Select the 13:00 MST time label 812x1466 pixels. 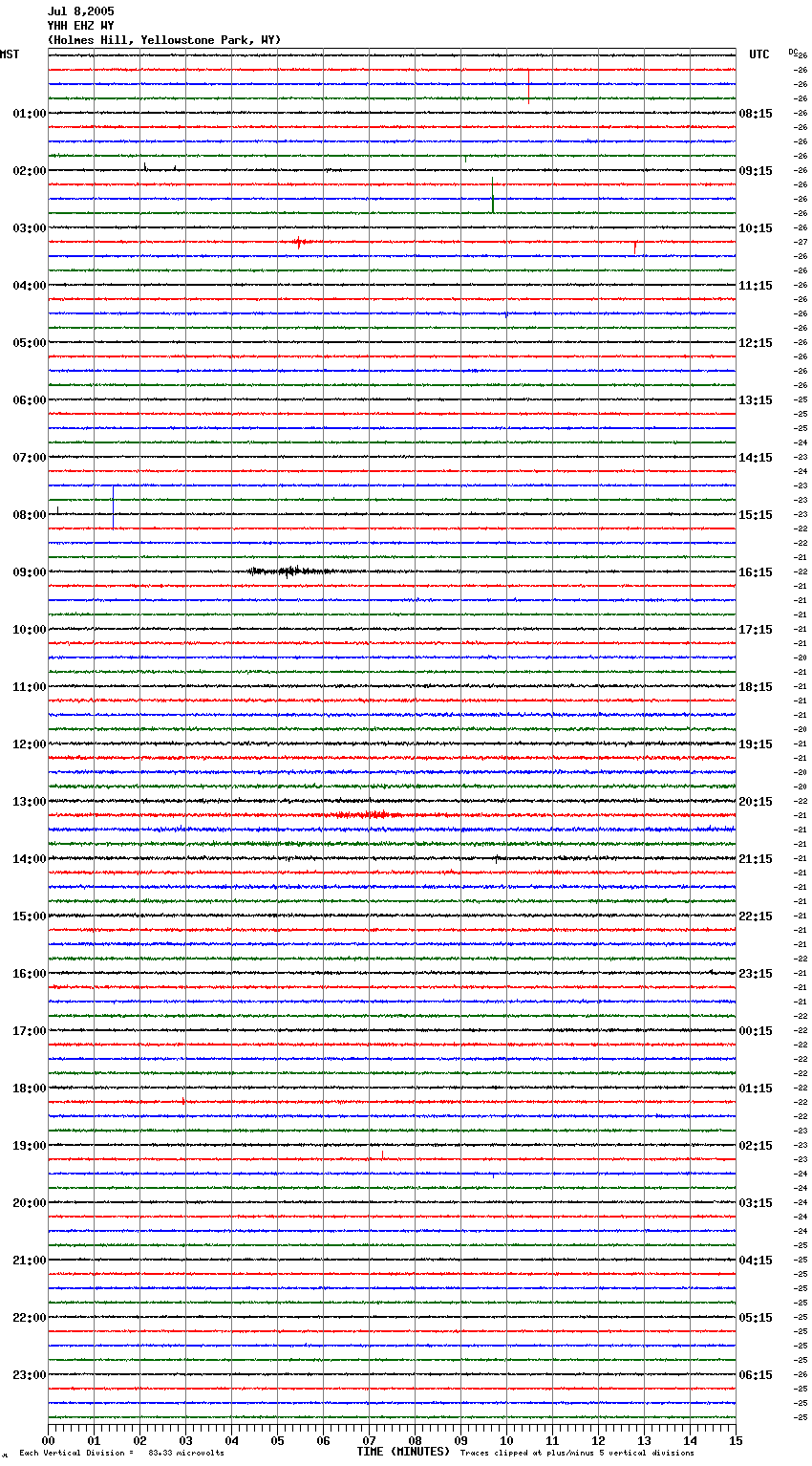(x=30, y=802)
